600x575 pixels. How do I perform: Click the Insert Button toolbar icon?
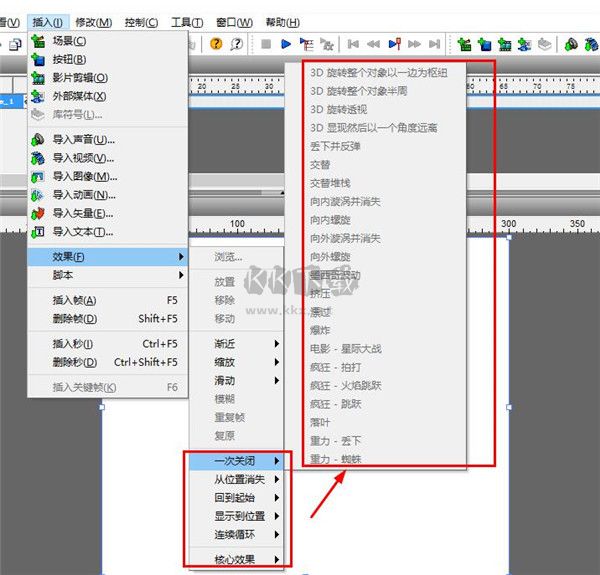pyautogui.click(x=484, y=44)
